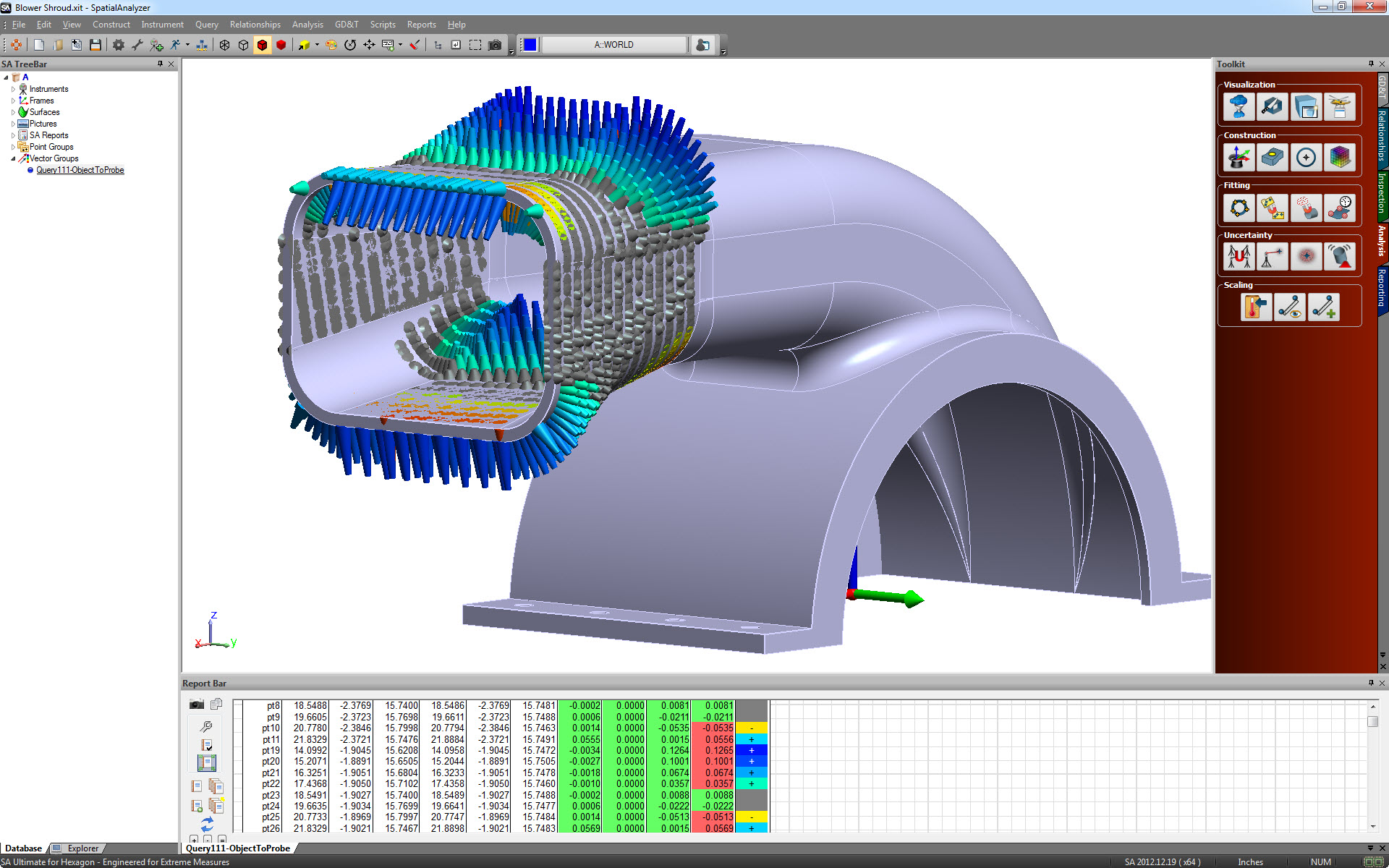
Task: Click the blue color swatch in toolbar
Action: (x=530, y=45)
